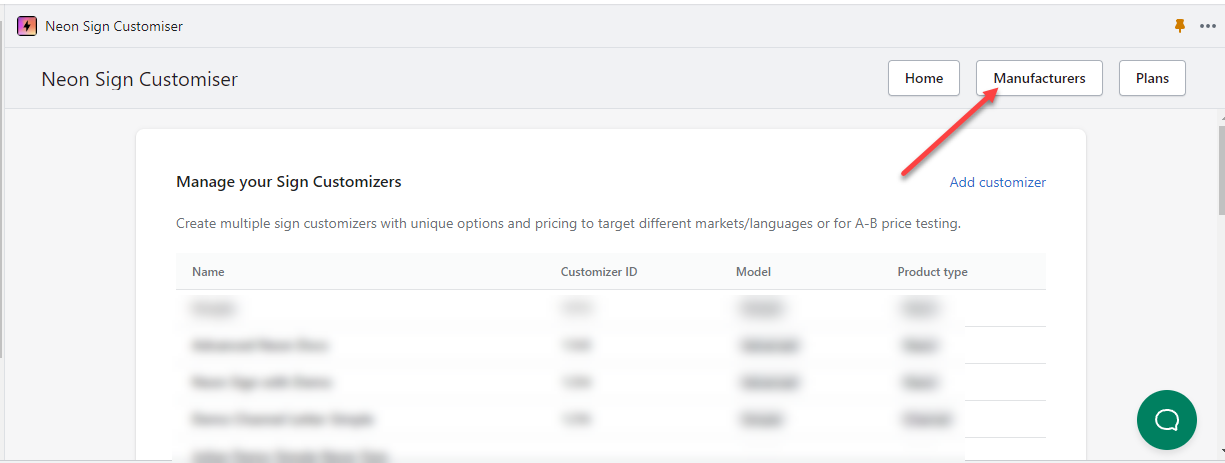Viewport: 1225px width, 463px height.
Task: Click the vertical scrollbar thumb
Action: [x=1220, y=170]
